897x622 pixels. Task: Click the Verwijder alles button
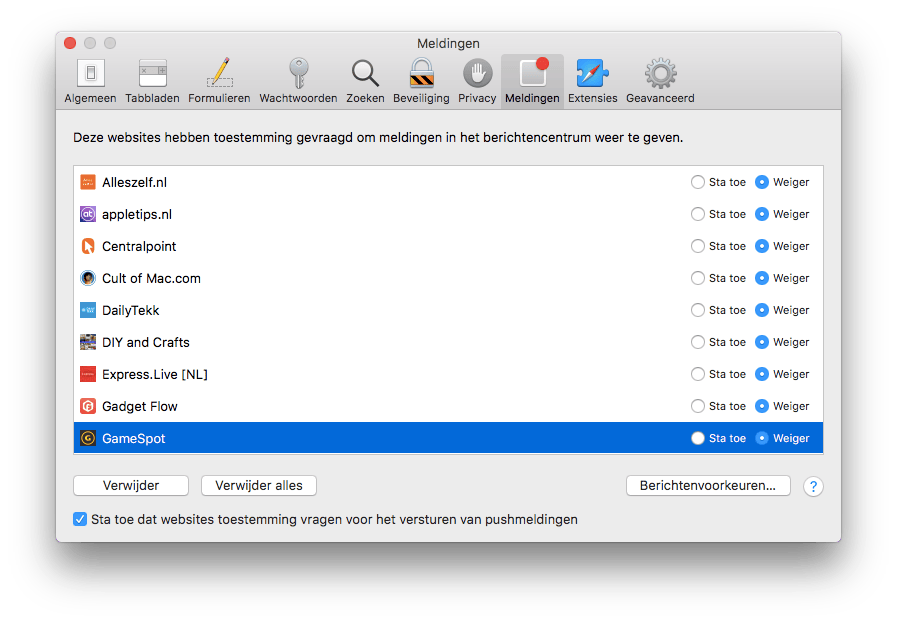coord(259,485)
